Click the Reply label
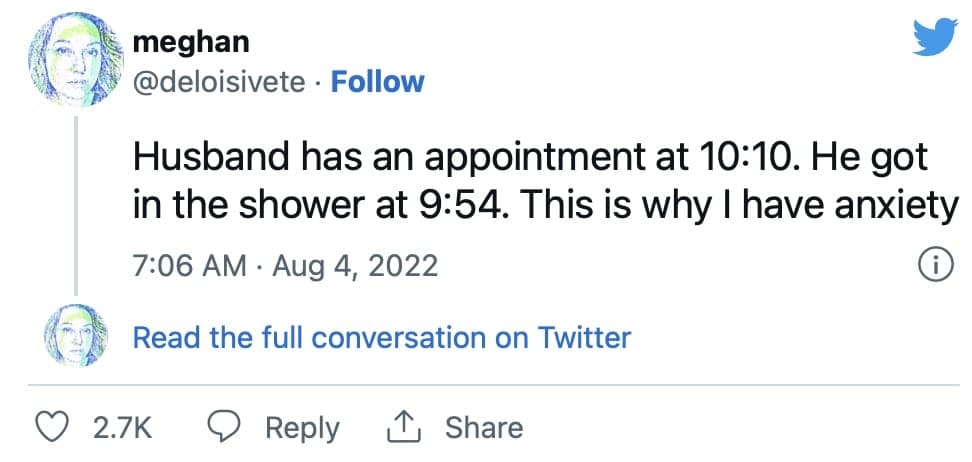972x462 pixels. (x=303, y=429)
